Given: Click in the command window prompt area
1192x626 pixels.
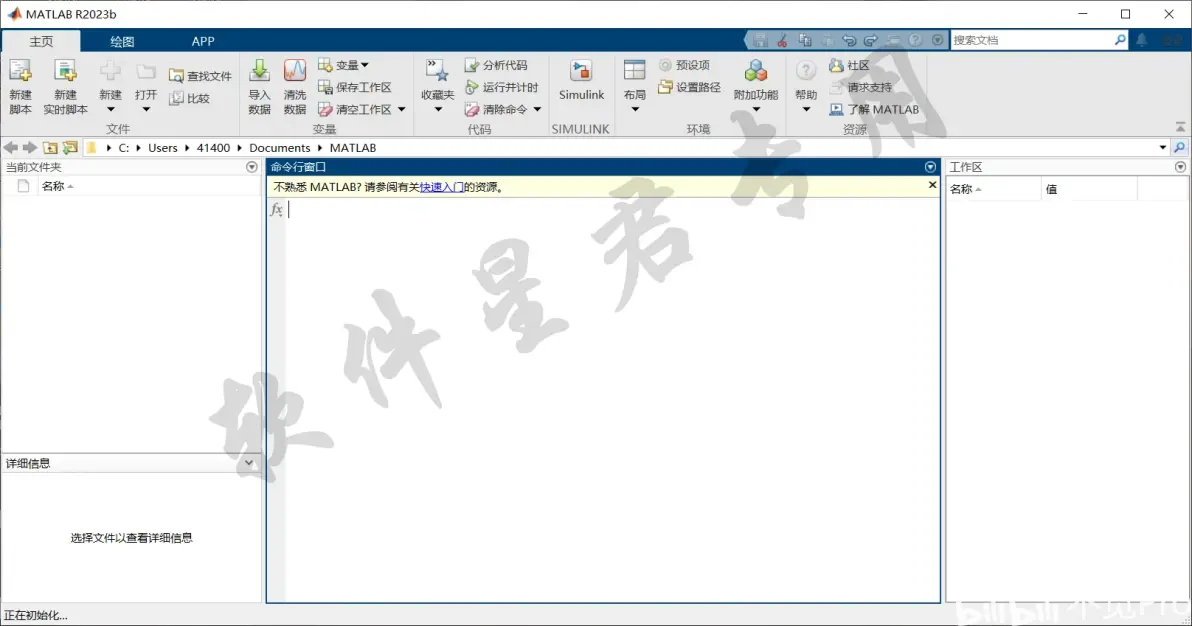Looking at the screenshot, I should (x=613, y=400).
